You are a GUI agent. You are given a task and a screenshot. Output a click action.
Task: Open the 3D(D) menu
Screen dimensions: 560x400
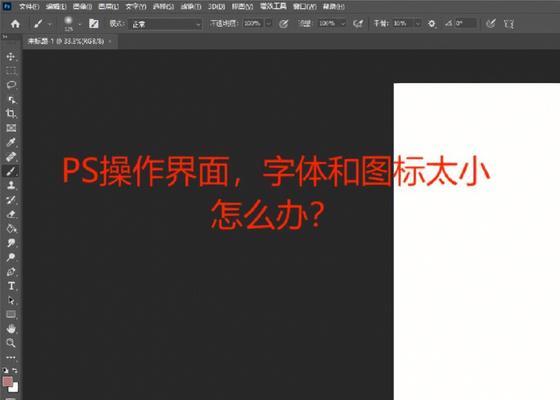[217, 6]
